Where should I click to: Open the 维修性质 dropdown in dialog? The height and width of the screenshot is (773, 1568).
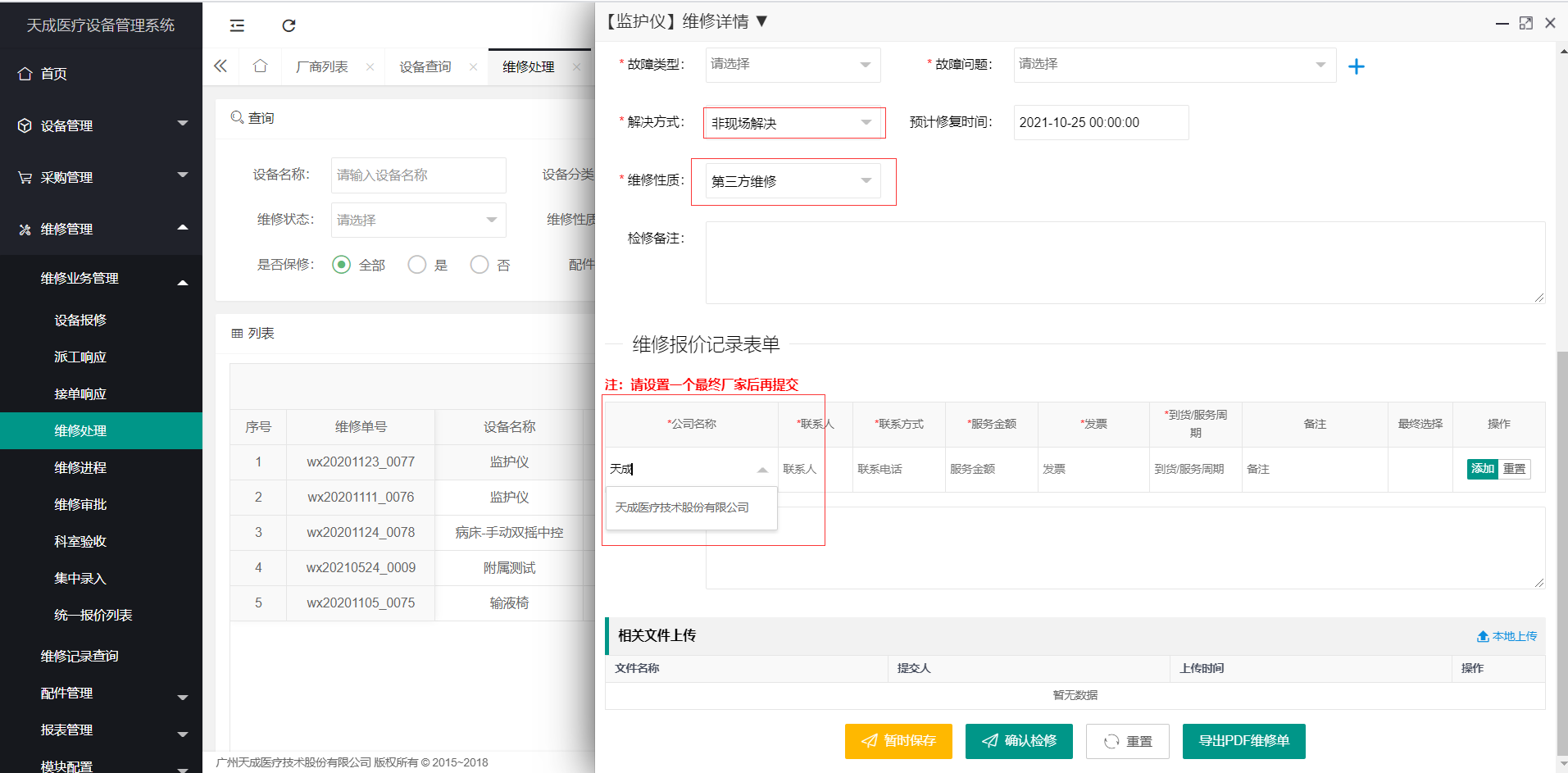793,181
